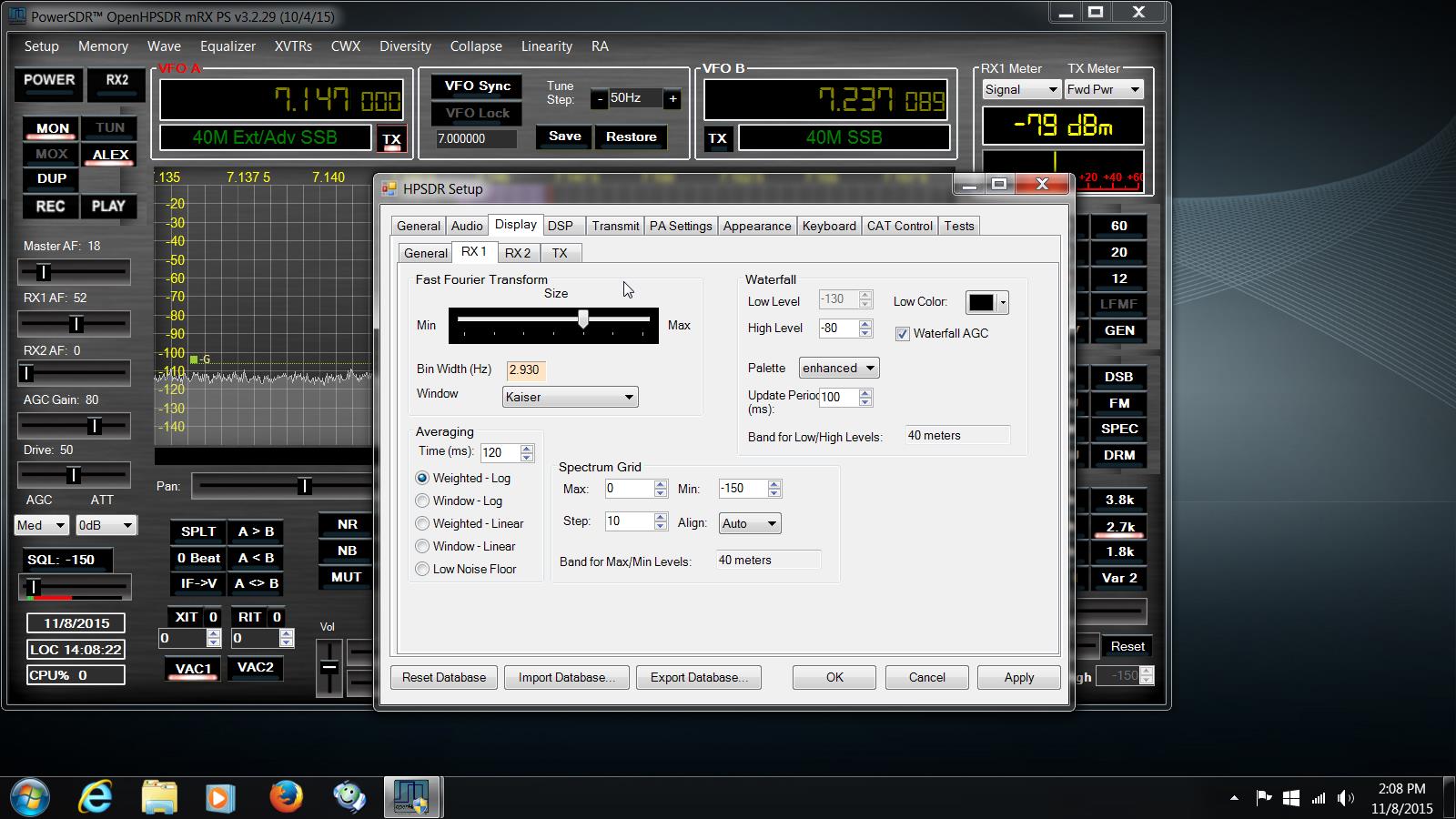Image resolution: width=1456 pixels, height=819 pixels.
Task: Open the Setup menu
Action: tap(42, 46)
